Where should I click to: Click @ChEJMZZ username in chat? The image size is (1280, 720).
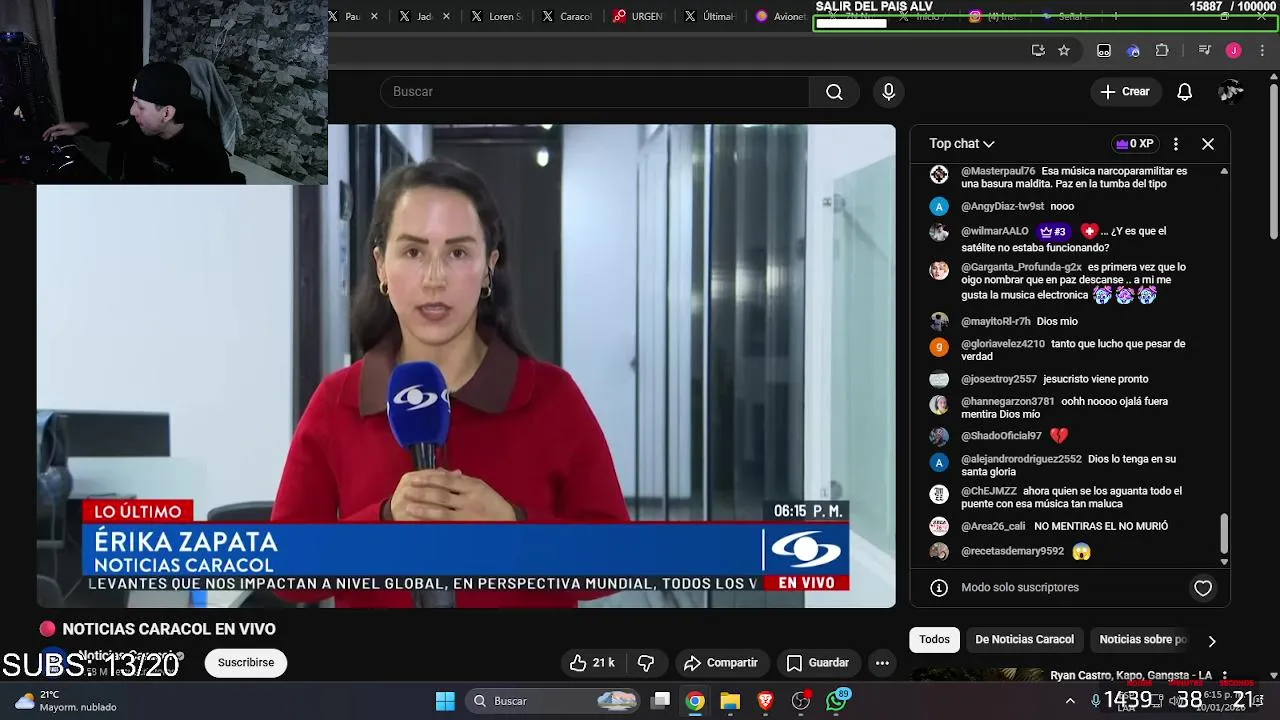click(x=989, y=491)
